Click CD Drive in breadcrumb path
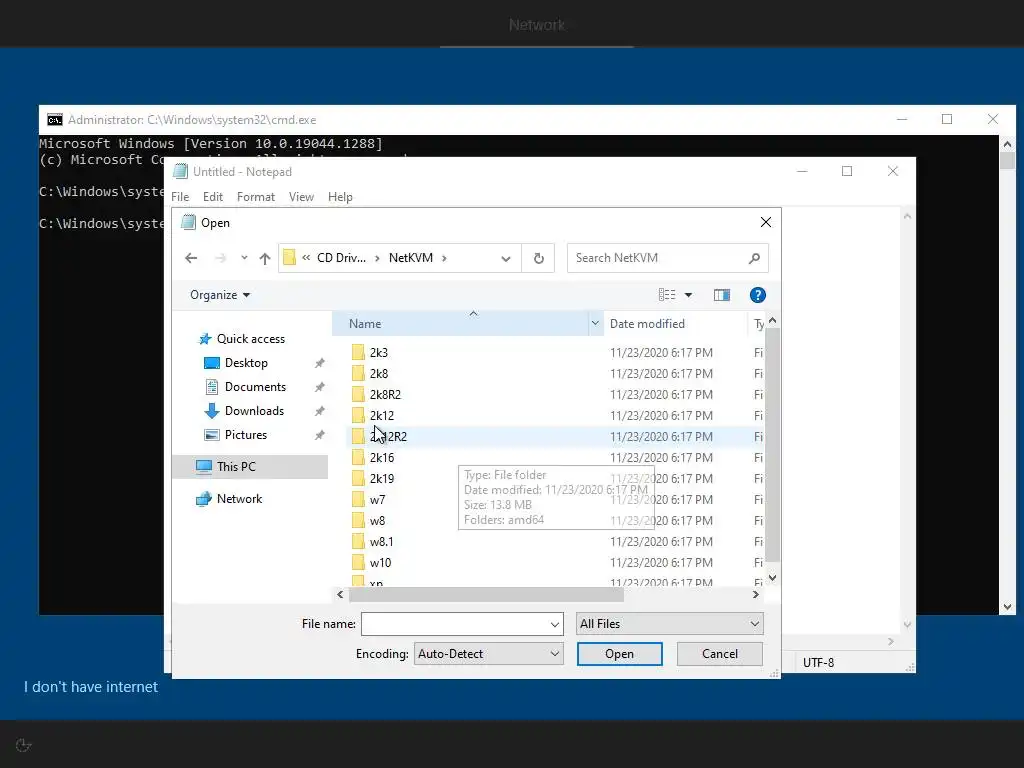 pyautogui.click(x=341, y=258)
